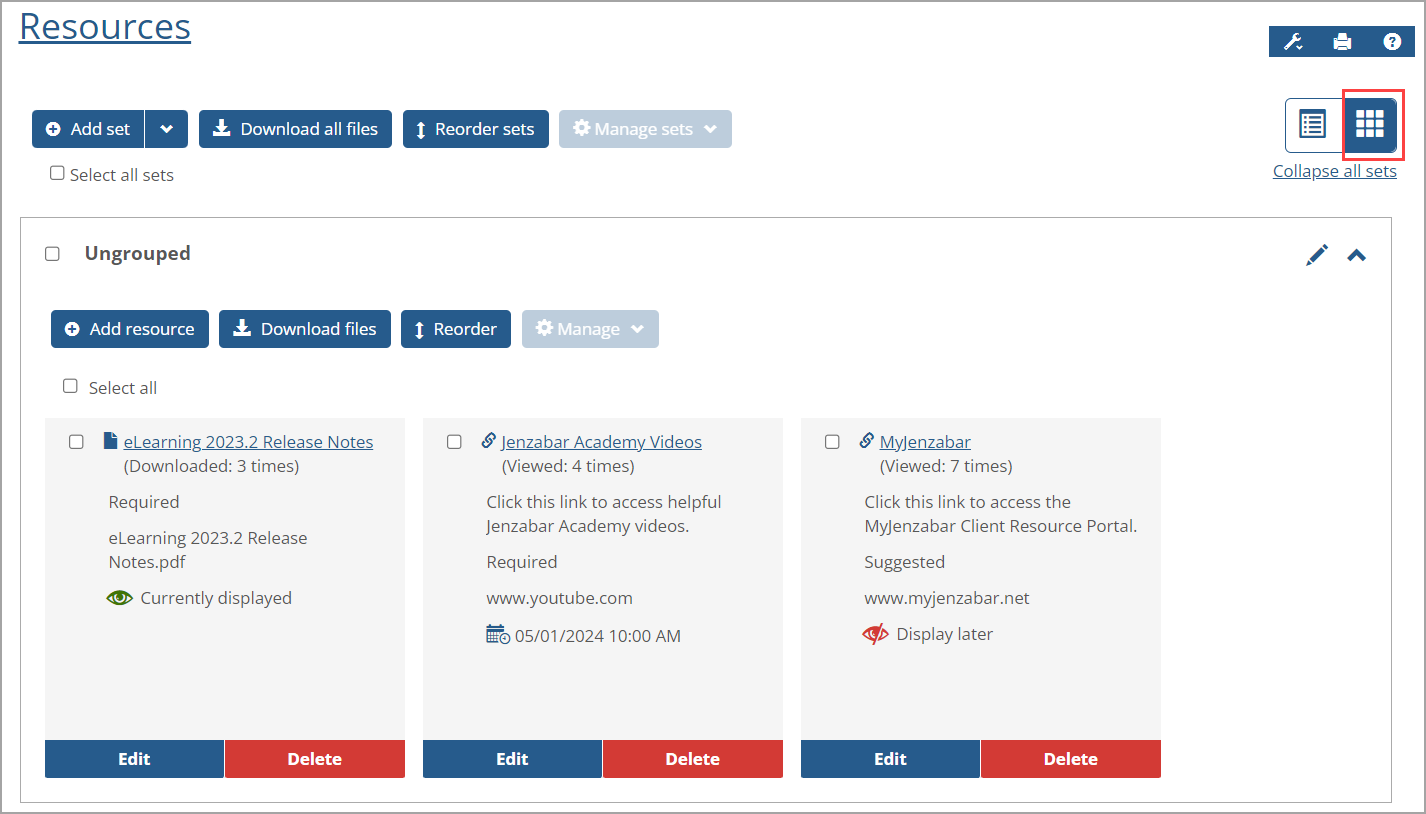Screen dimensions: 1426x814
Task: Open the tools wrench icon
Action: click(x=1291, y=41)
